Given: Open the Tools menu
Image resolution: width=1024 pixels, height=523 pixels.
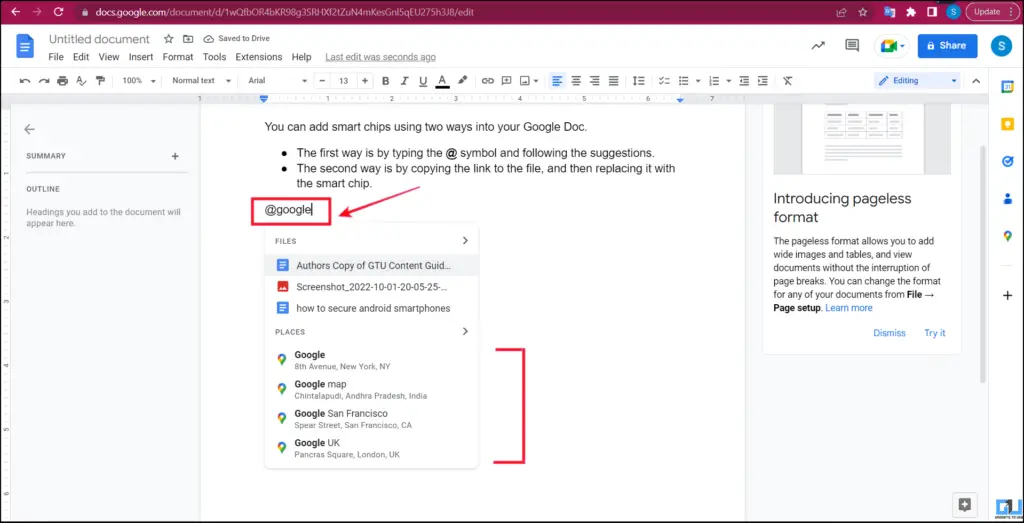Looking at the screenshot, I should 214,57.
